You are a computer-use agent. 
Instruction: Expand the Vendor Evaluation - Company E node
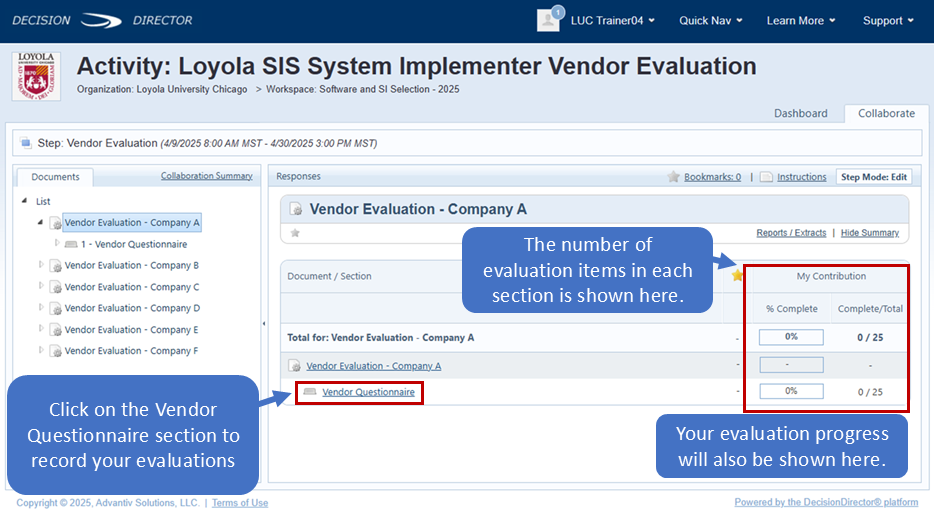click(x=41, y=328)
